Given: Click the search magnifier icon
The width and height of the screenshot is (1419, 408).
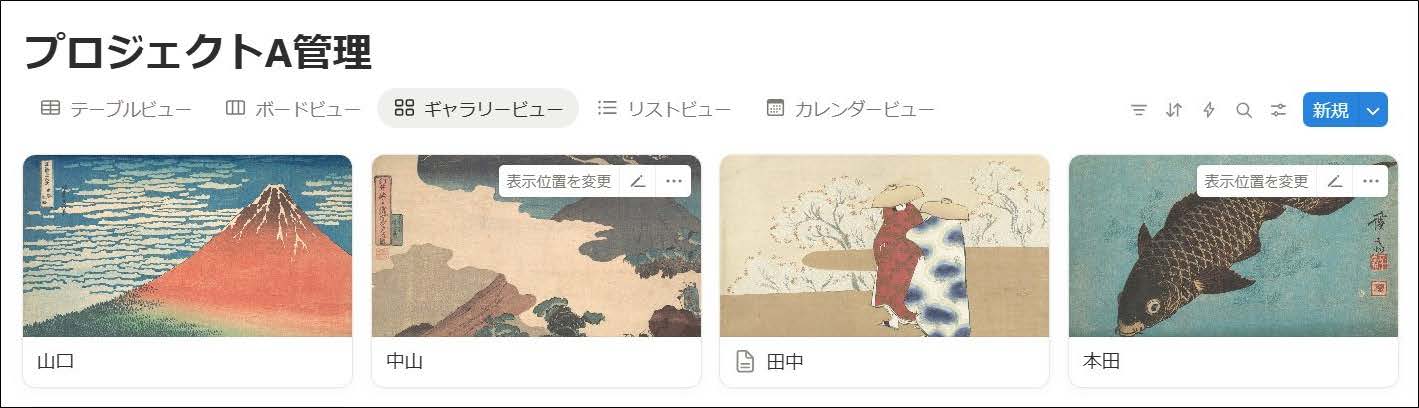Looking at the screenshot, I should [x=1244, y=110].
